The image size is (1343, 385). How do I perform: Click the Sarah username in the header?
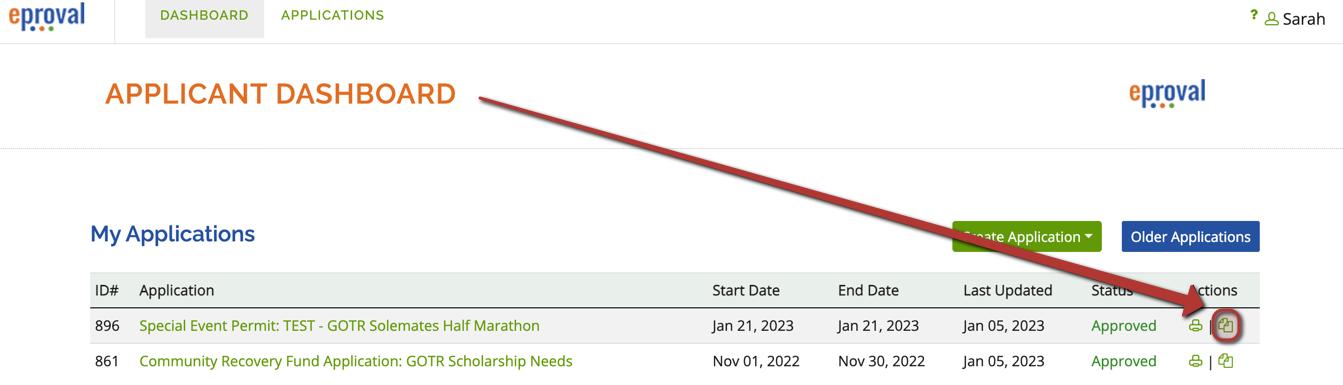tap(1304, 19)
